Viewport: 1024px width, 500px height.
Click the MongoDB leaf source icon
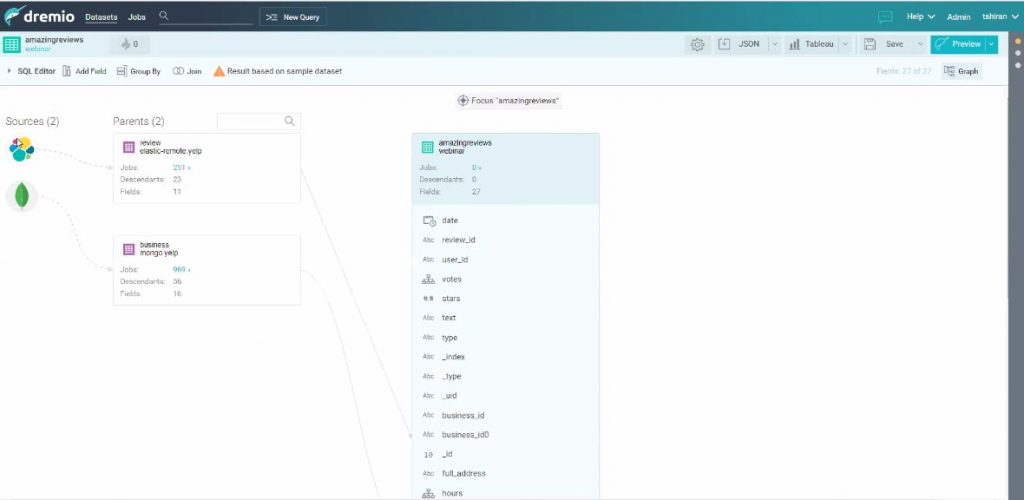[21, 197]
